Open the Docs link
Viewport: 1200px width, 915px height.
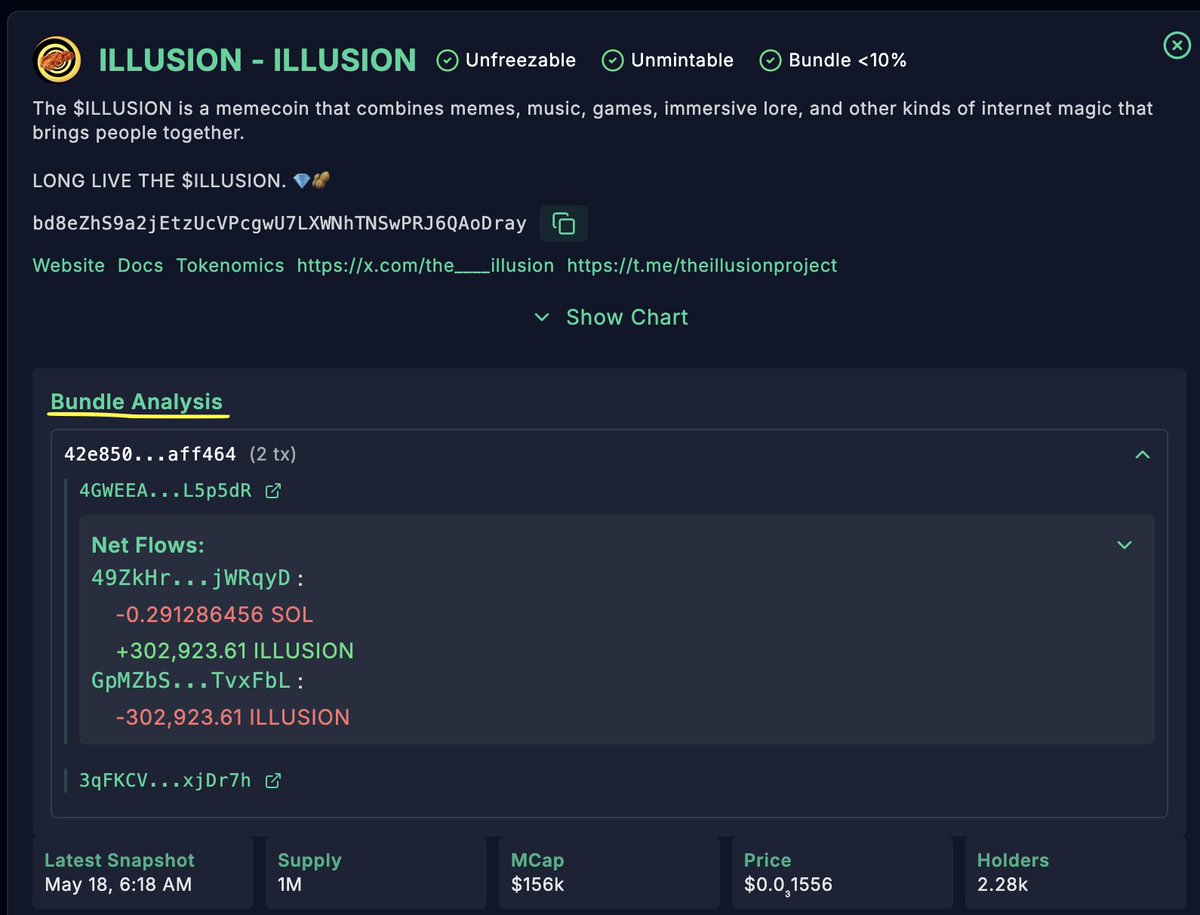pos(141,265)
